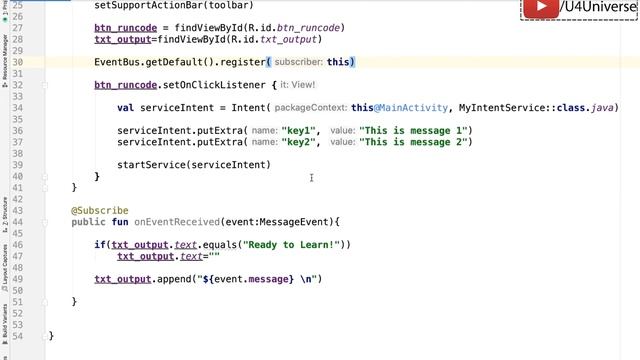Click the fold marker at line 41

tap(44, 188)
